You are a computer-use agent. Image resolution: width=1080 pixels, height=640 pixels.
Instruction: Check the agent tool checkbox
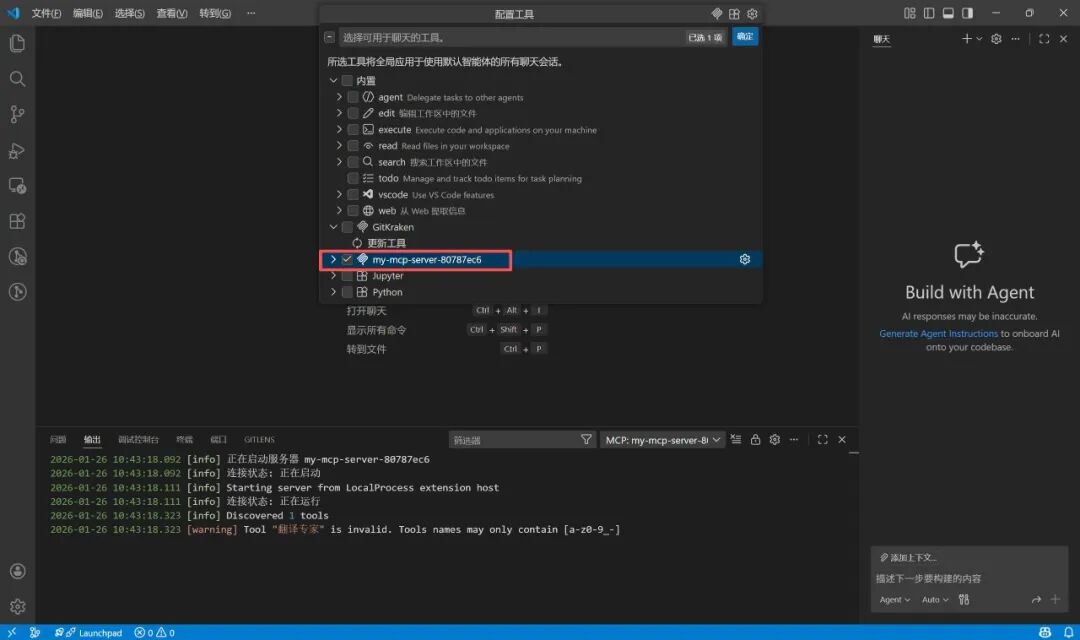tap(353, 97)
